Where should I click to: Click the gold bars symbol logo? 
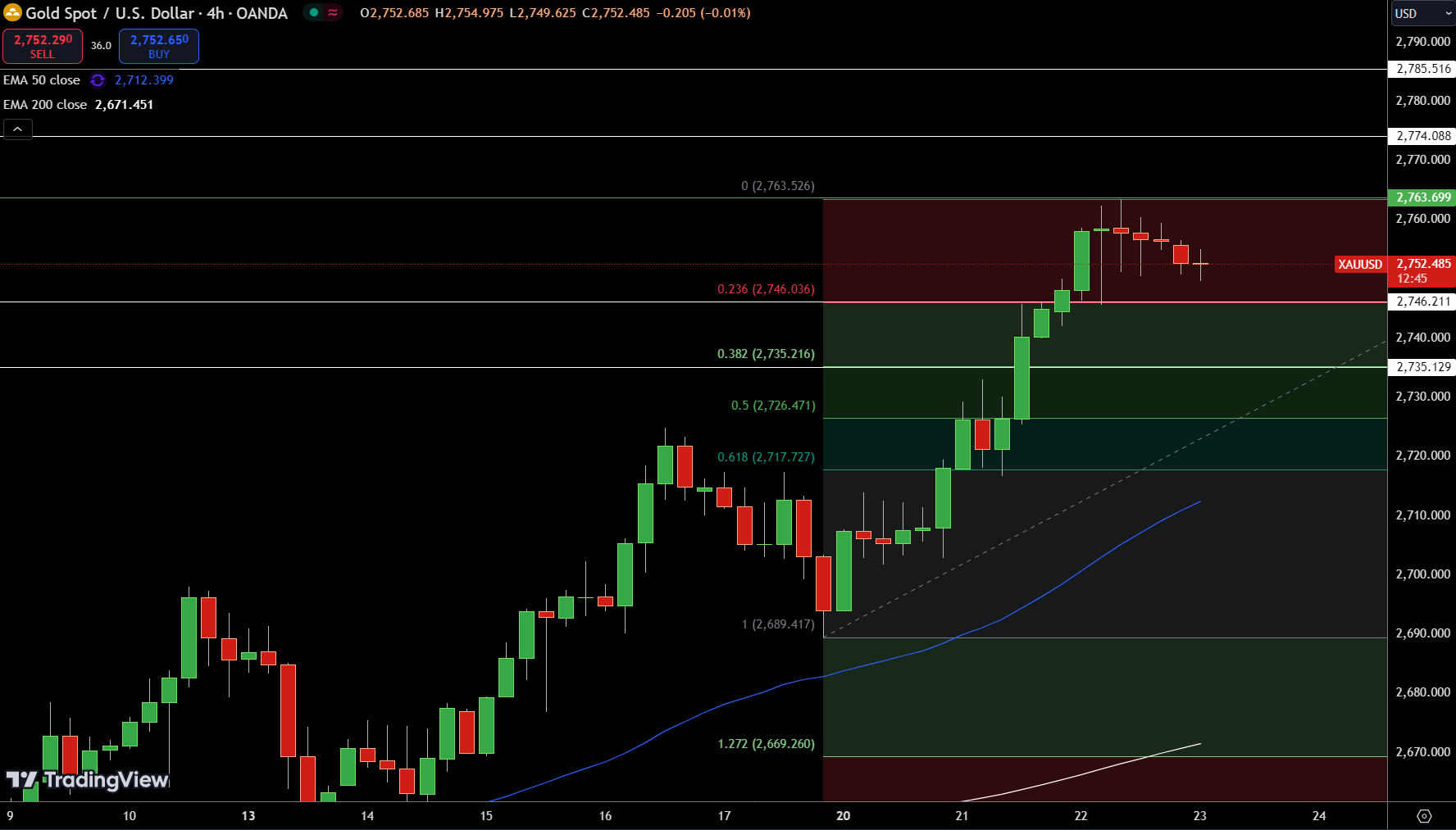coord(12,13)
